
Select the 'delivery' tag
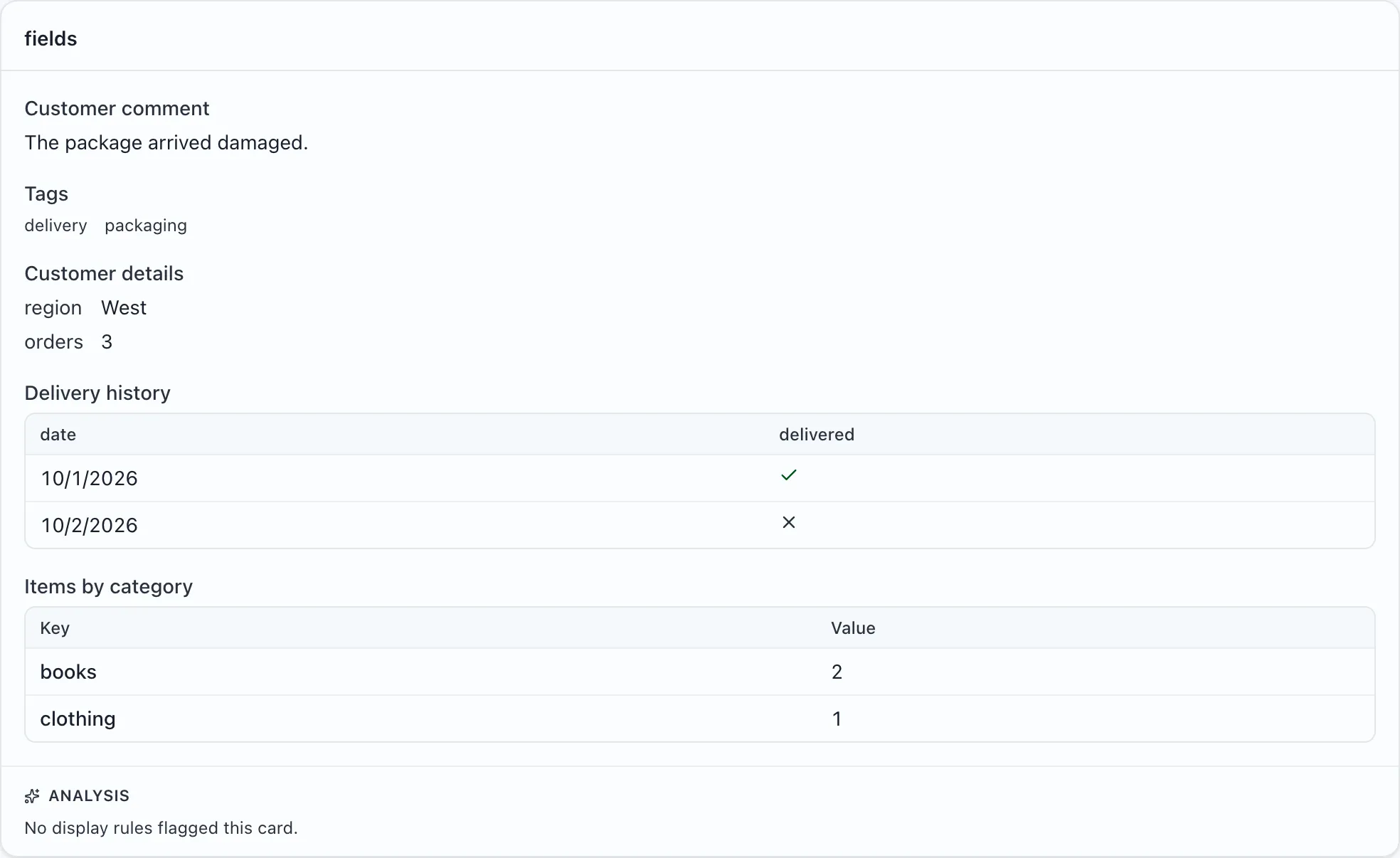pyautogui.click(x=55, y=226)
